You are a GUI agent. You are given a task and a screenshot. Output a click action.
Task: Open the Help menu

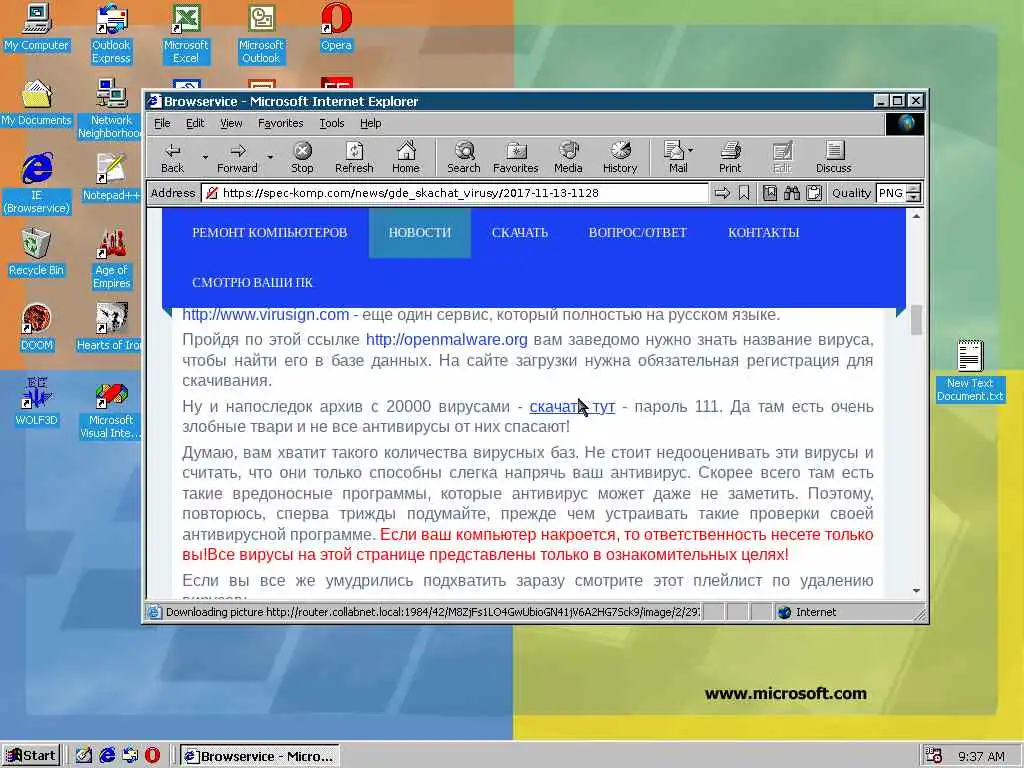click(370, 123)
